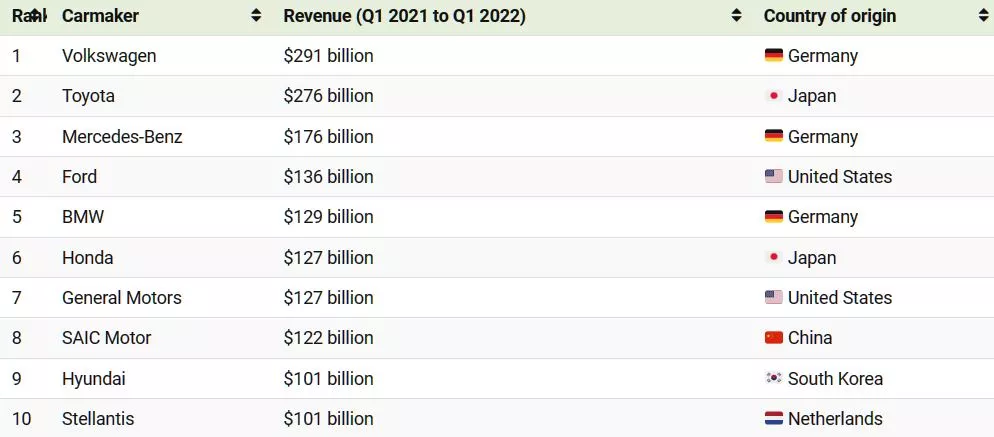Click sort arrows next to Country of origin
The image size is (994, 437).
pos(983,16)
